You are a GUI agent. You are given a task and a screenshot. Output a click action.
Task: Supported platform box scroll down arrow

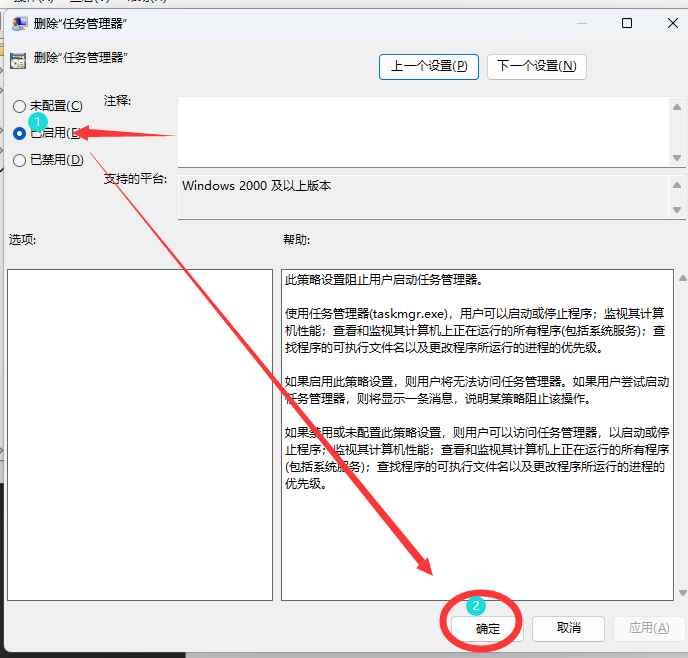click(677, 210)
